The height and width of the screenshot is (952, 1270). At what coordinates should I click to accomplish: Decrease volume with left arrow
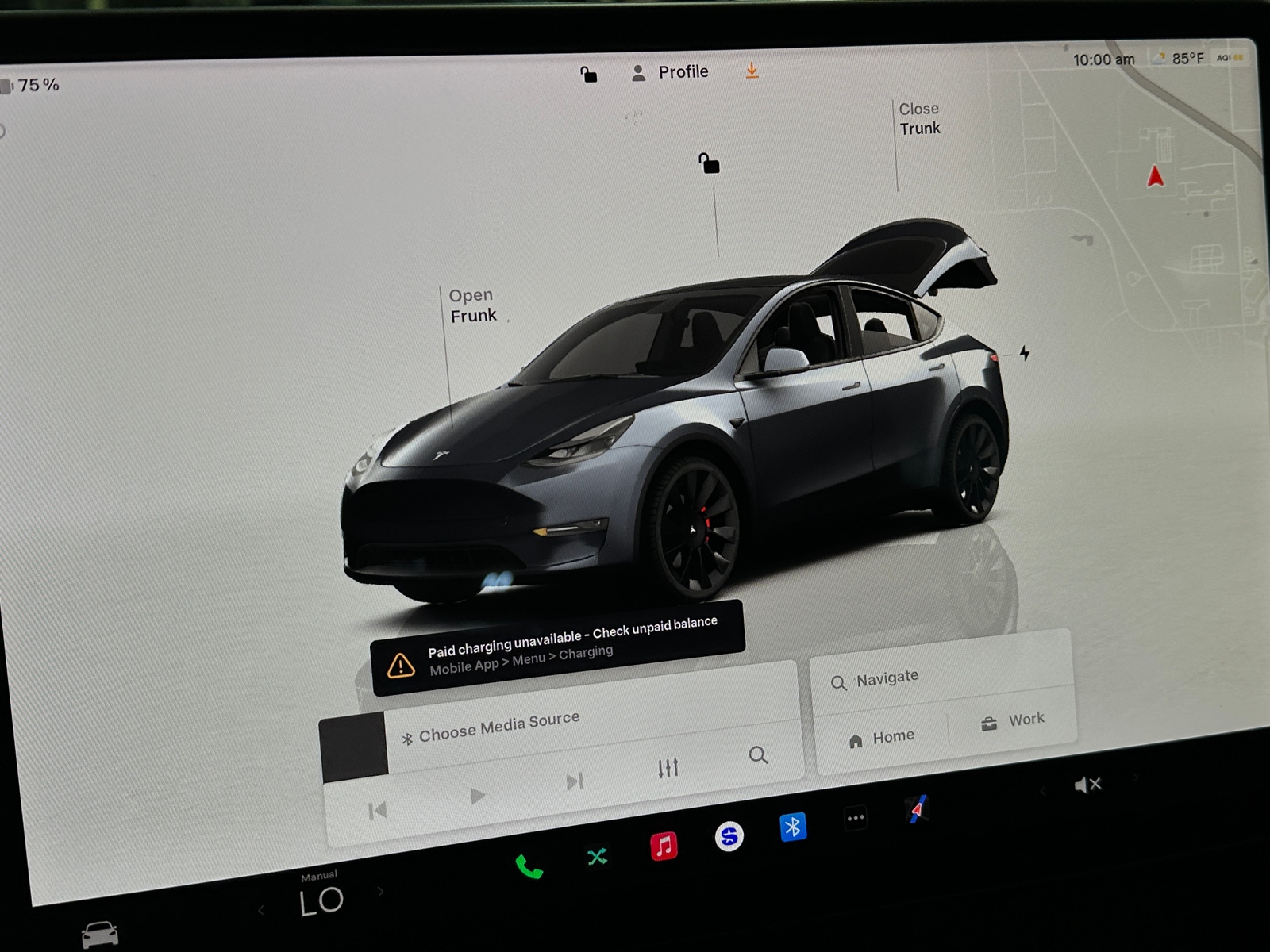click(1043, 790)
